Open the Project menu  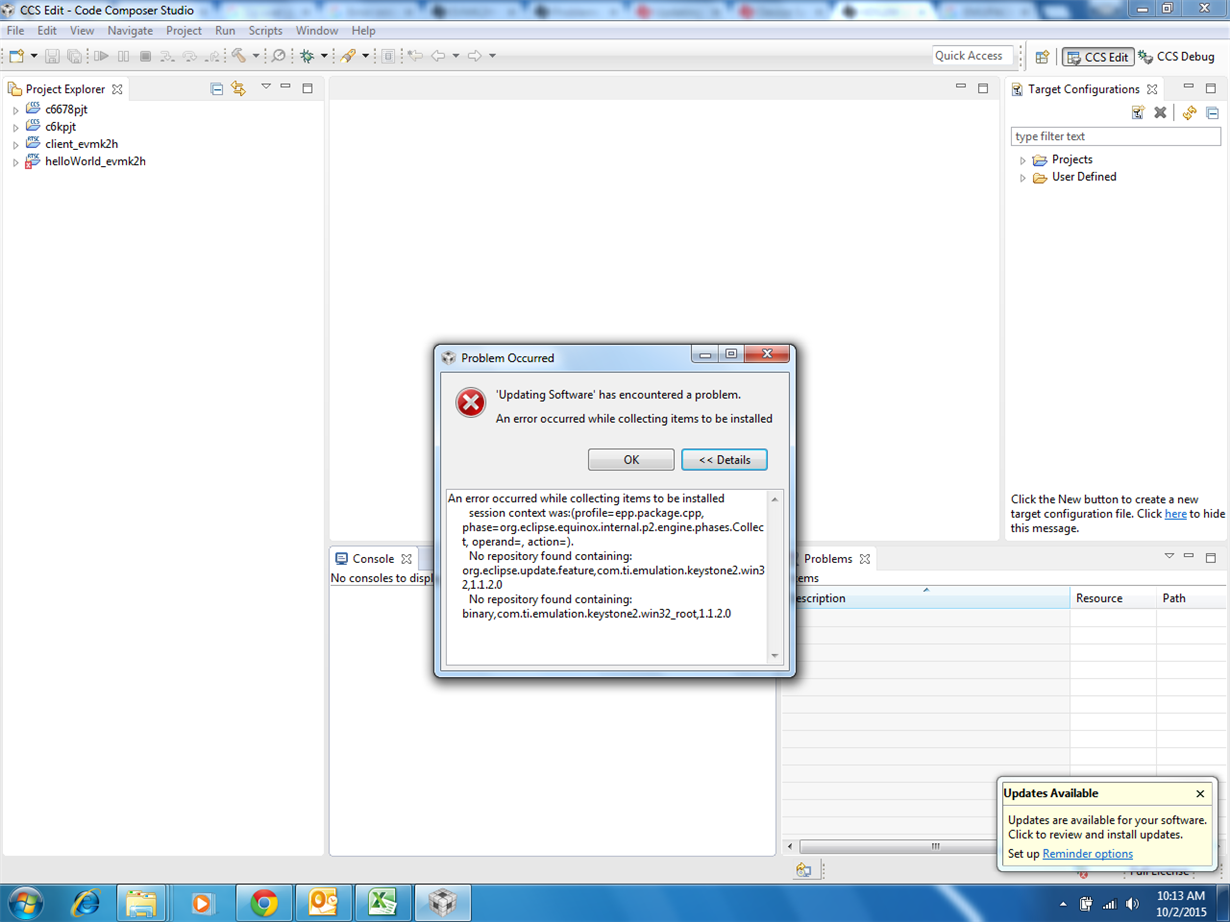point(184,31)
